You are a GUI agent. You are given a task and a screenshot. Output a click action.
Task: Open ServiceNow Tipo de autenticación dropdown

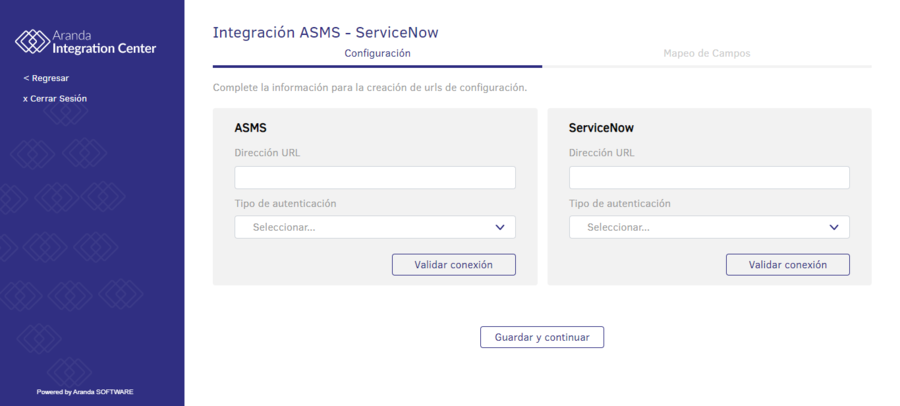click(x=709, y=227)
